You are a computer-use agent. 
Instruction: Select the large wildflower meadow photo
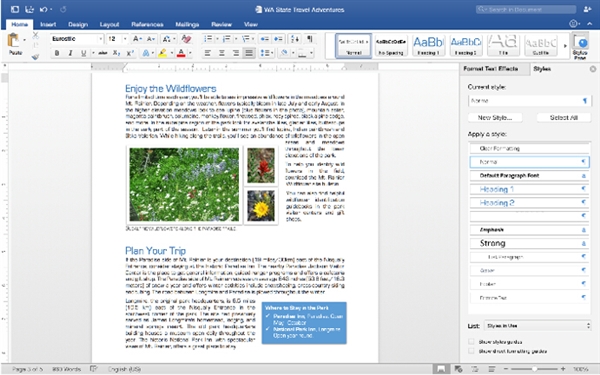tap(184, 184)
